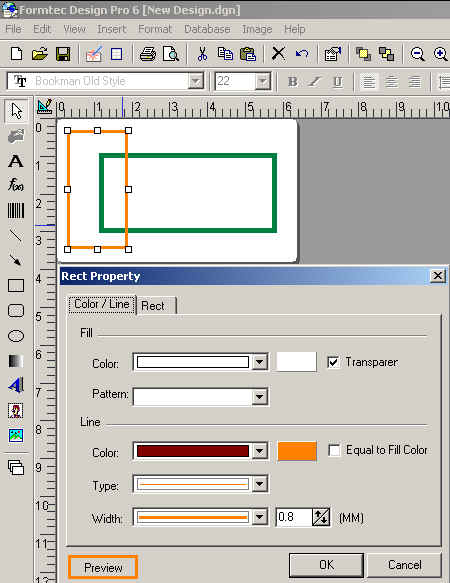Open the Fill Color dropdown

(260, 362)
